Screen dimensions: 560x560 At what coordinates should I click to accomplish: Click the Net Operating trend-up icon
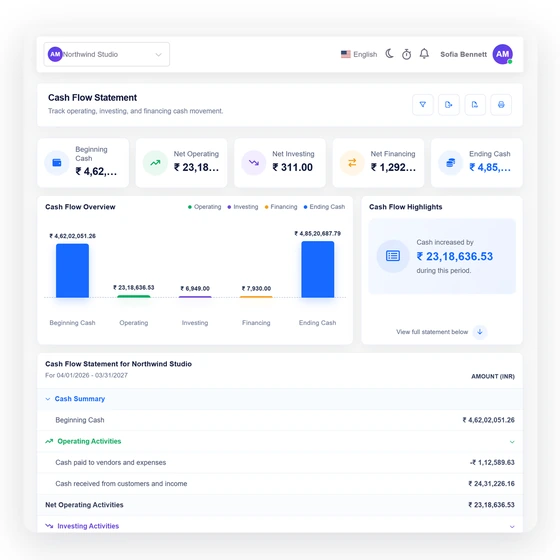(x=155, y=163)
